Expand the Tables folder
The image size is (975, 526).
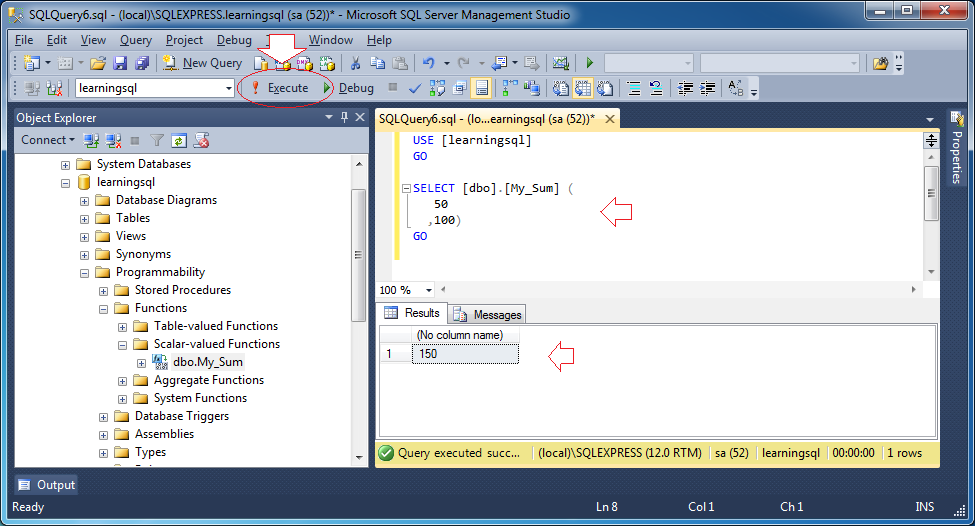(x=85, y=219)
